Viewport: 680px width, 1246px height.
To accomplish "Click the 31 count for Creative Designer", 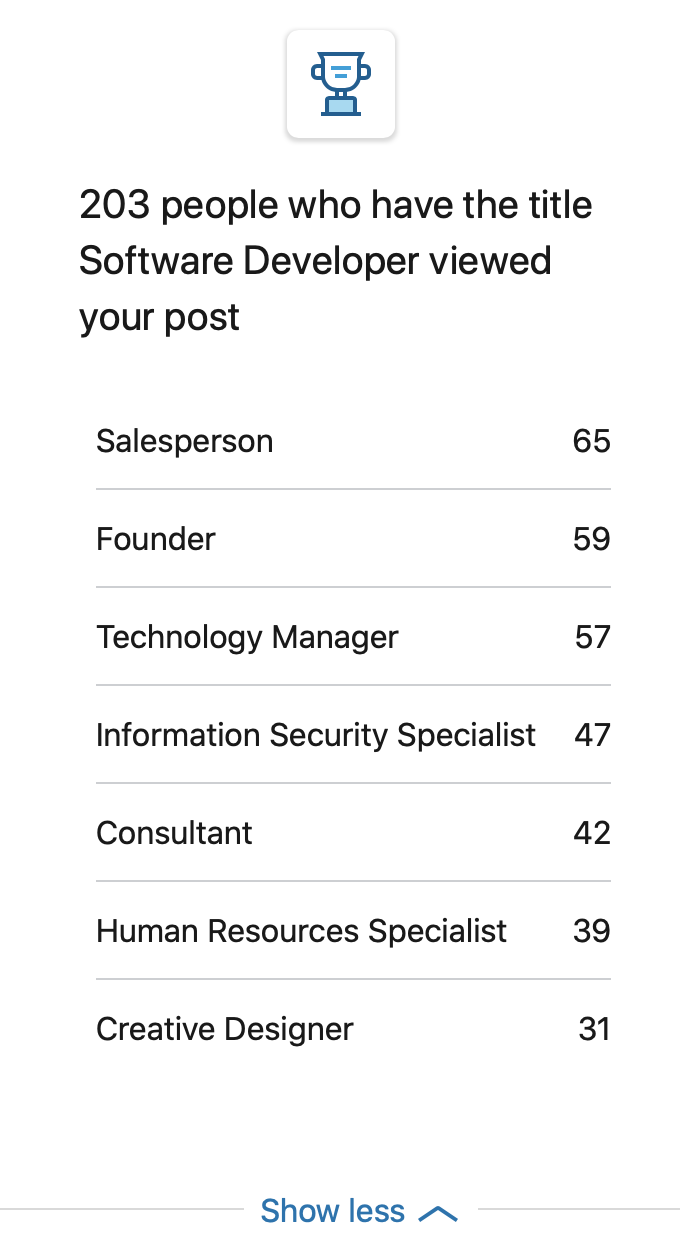I will 595,1029.
